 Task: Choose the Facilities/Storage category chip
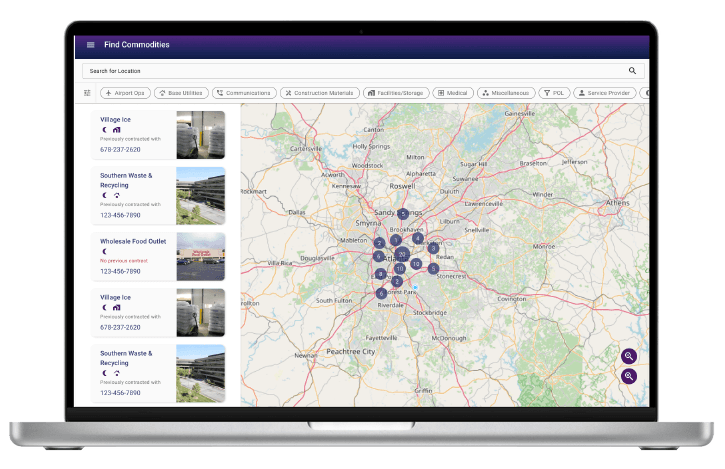[x=395, y=93]
